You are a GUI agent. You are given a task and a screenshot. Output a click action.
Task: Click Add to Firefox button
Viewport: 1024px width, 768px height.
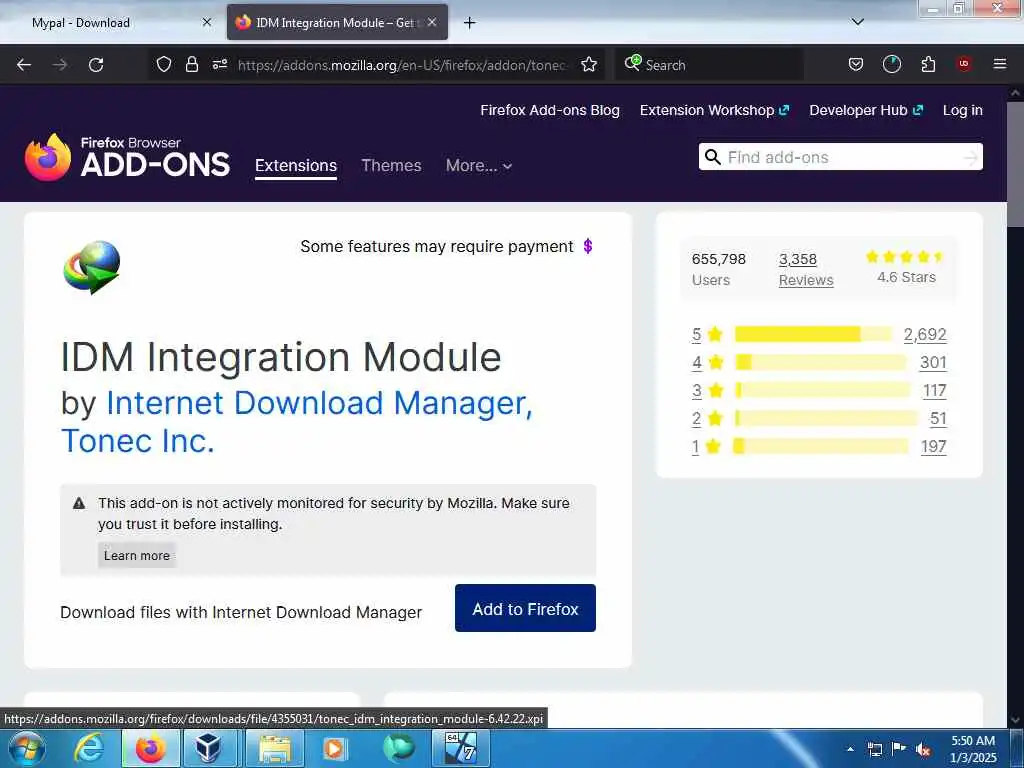point(525,608)
